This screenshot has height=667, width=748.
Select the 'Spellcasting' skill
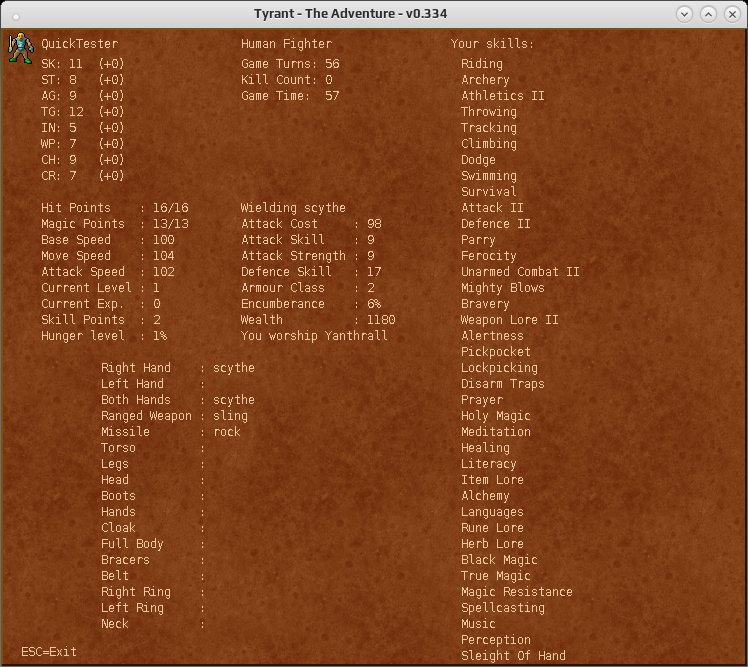[503, 608]
